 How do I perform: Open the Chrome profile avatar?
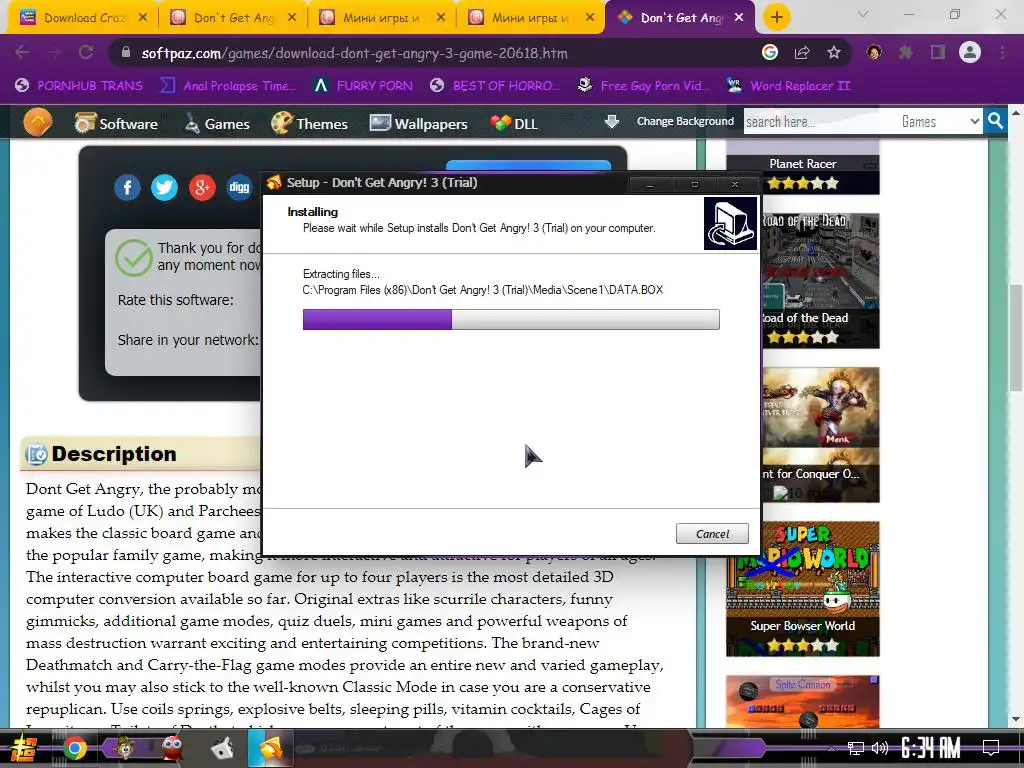coord(970,52)
